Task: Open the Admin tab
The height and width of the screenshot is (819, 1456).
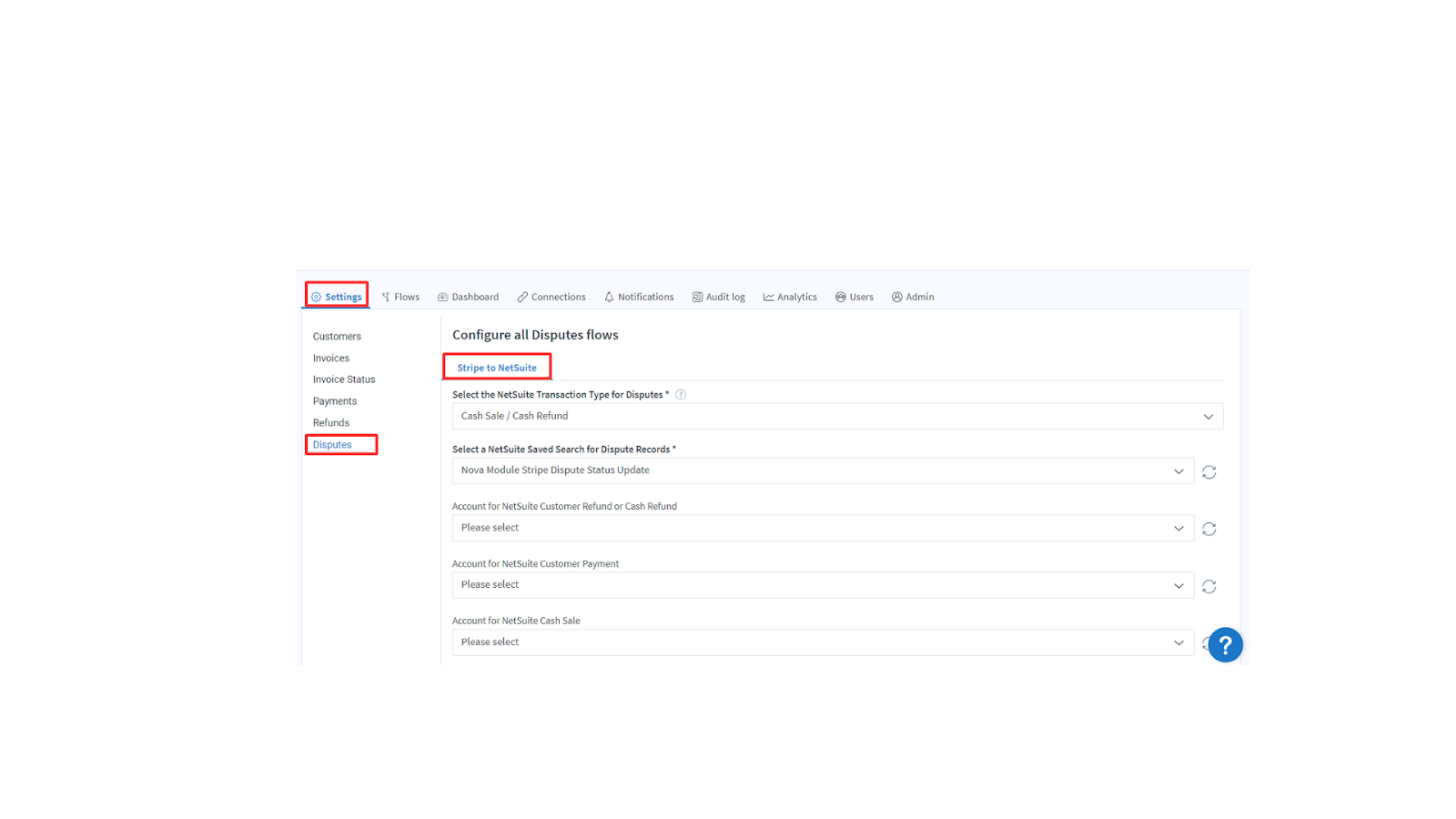Action: tap(913, 297)
